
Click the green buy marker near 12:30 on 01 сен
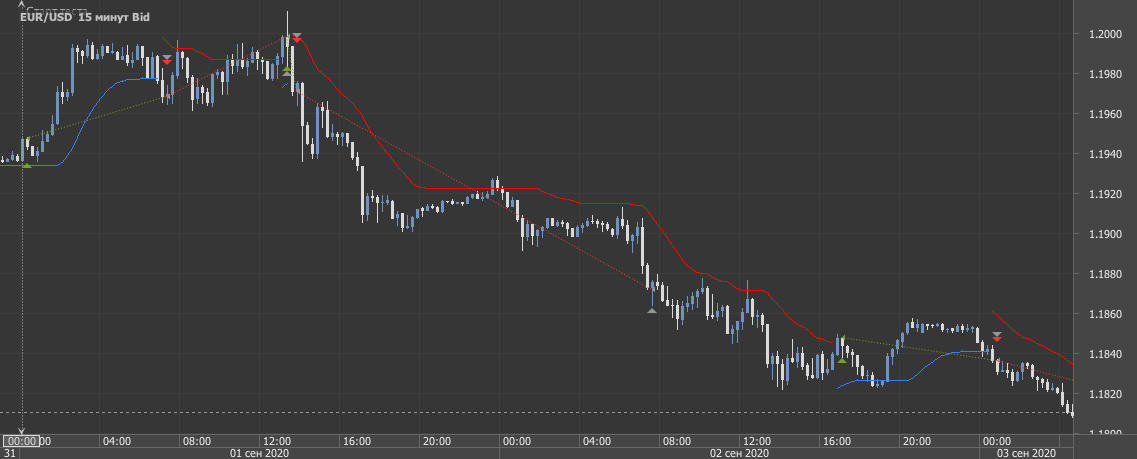click(286, 69)
